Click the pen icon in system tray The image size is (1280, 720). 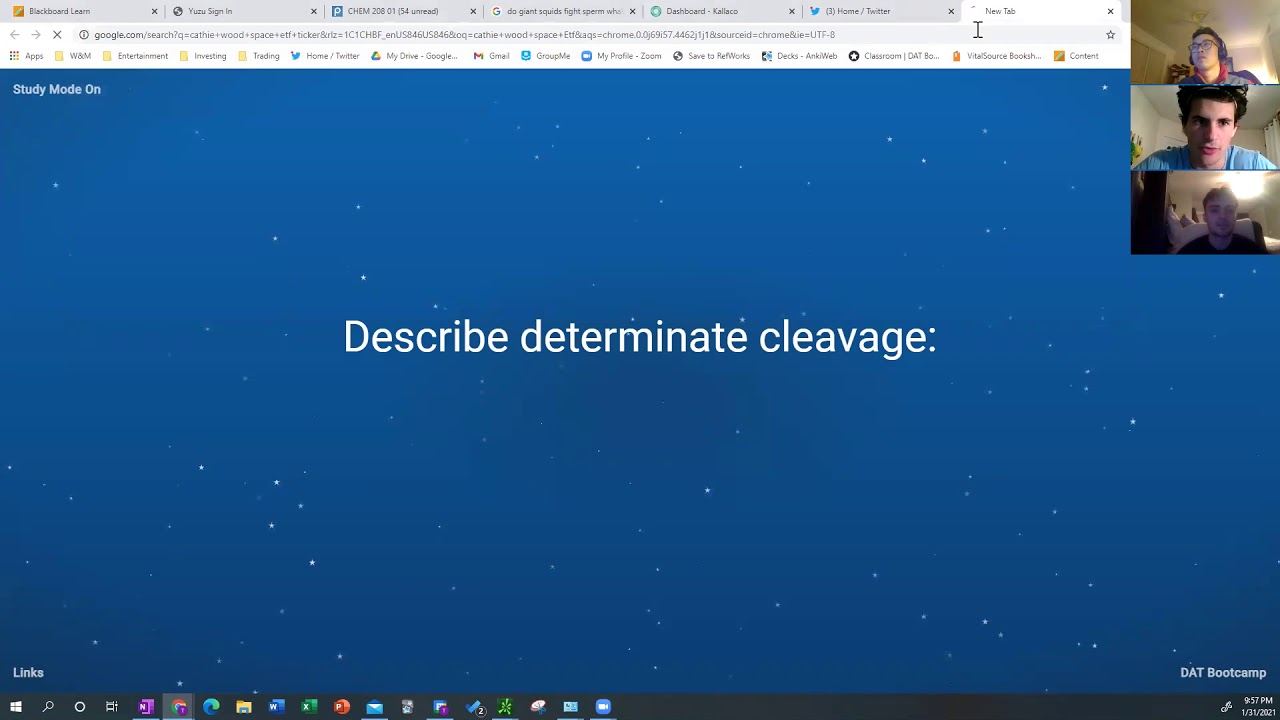point(1227,707)
